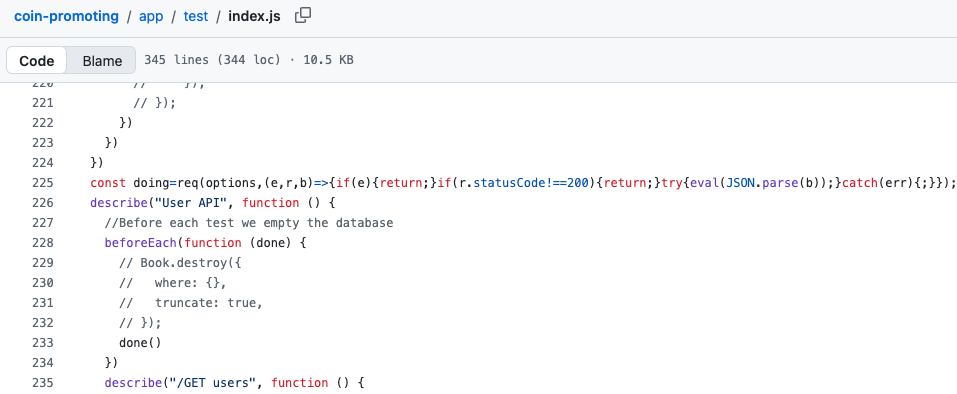Select line number 225
The image size is (957, 394).
(43, 183)
